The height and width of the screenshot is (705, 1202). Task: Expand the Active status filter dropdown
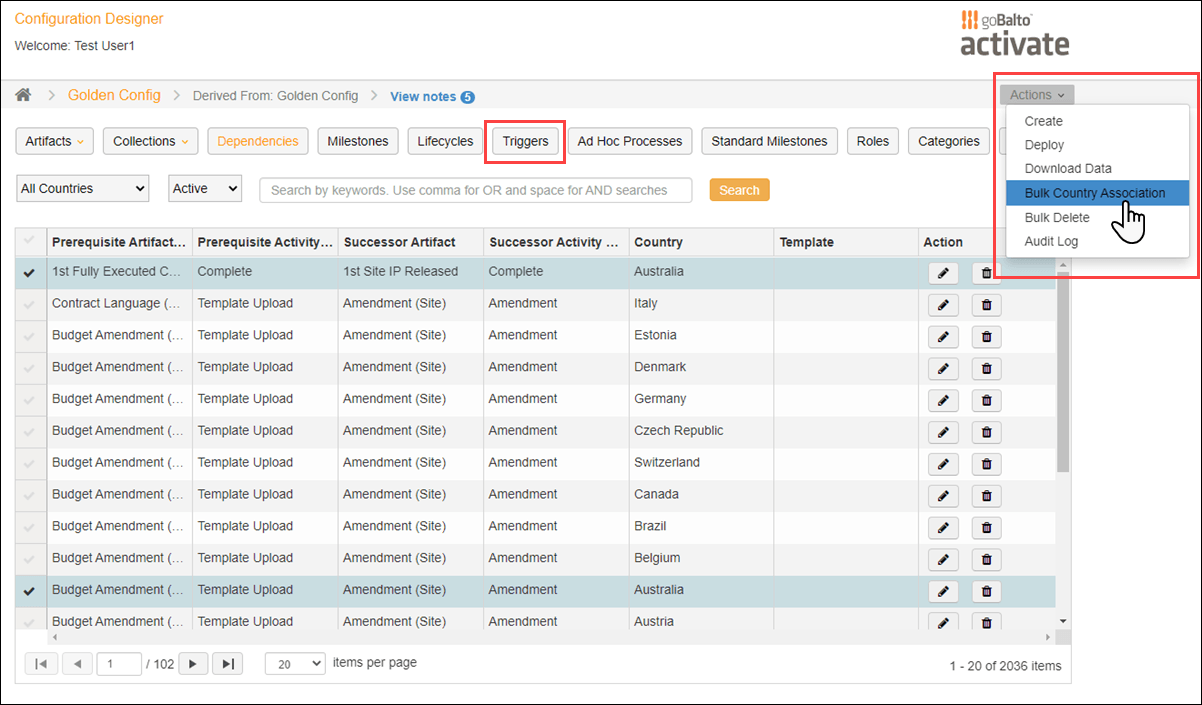205,188
